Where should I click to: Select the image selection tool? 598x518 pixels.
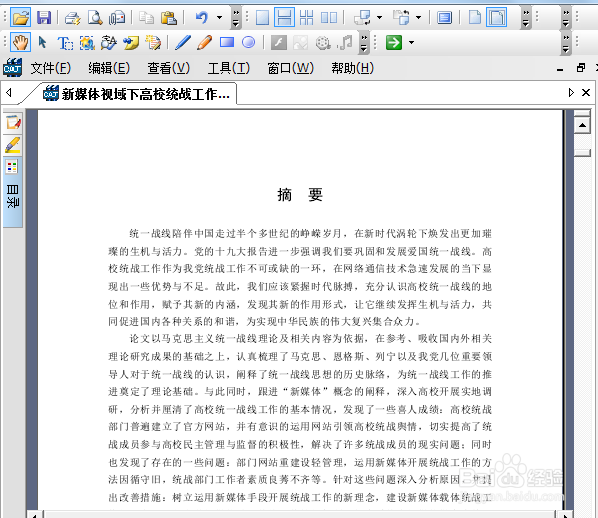coord(87,43)
